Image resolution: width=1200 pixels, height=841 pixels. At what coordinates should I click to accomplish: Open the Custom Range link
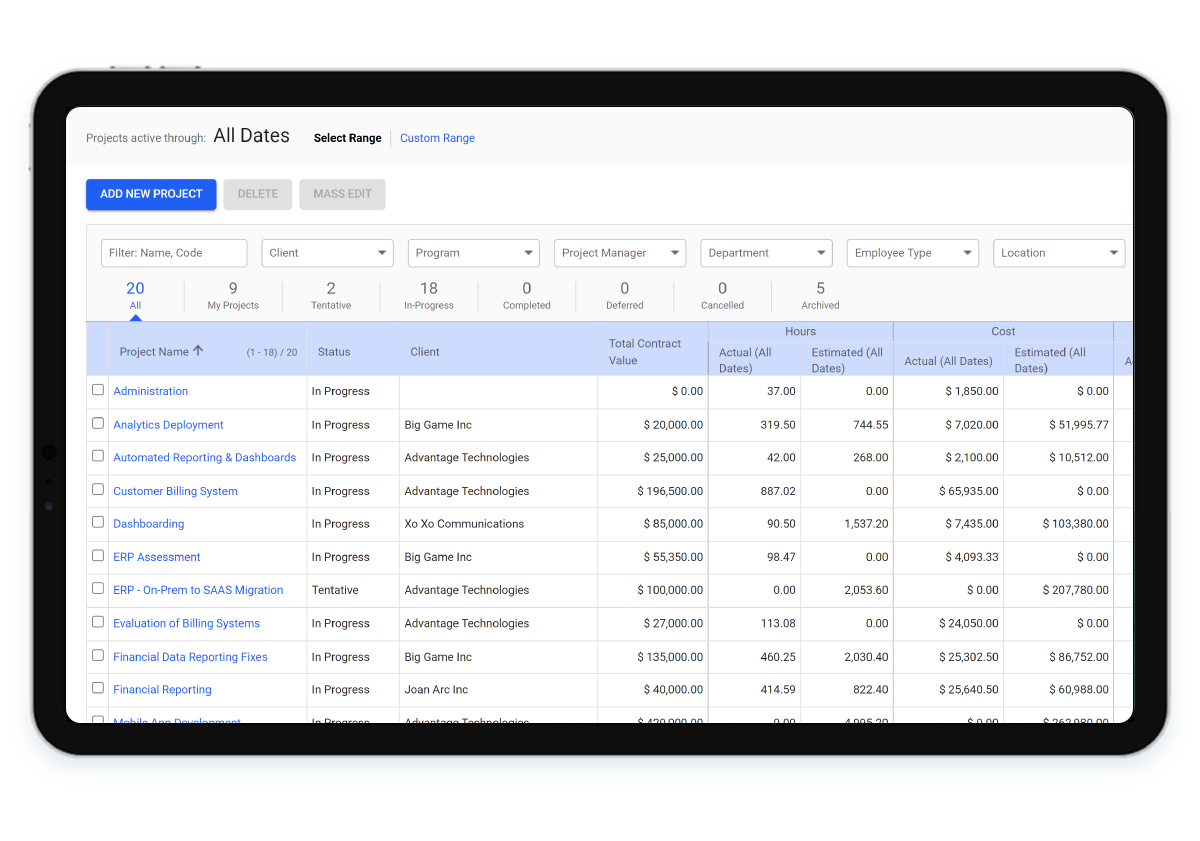437,138
